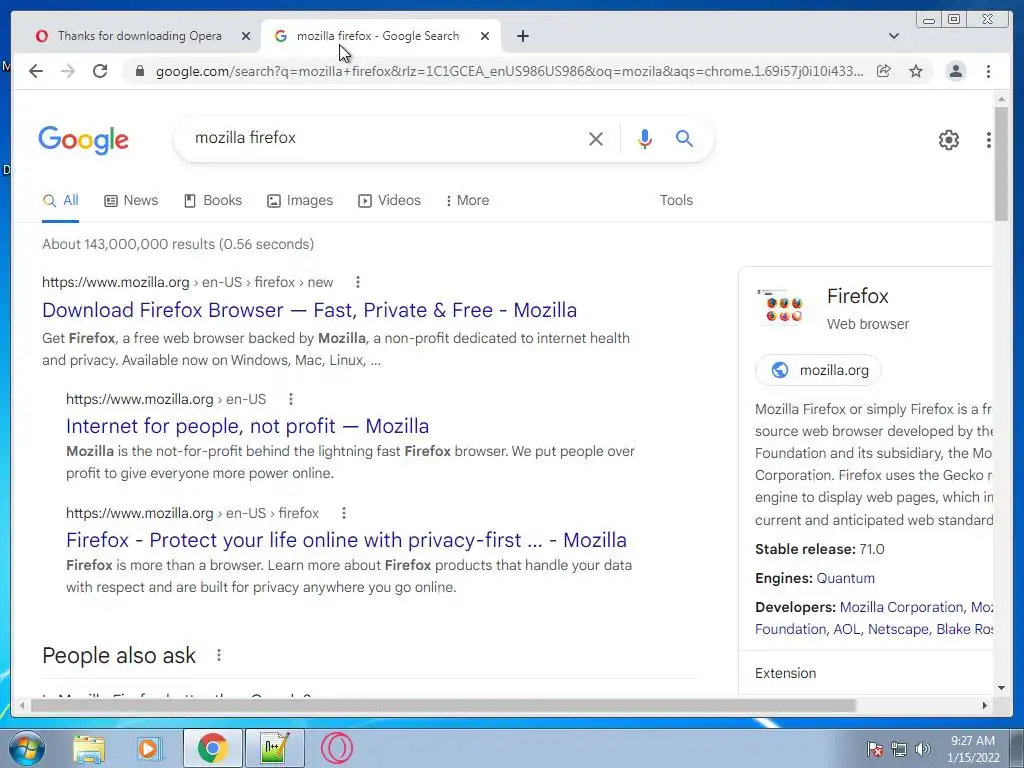The height and width of the screenshot is (768, 1024).
Task: Open the network tray icon
Action: [899, 749]
